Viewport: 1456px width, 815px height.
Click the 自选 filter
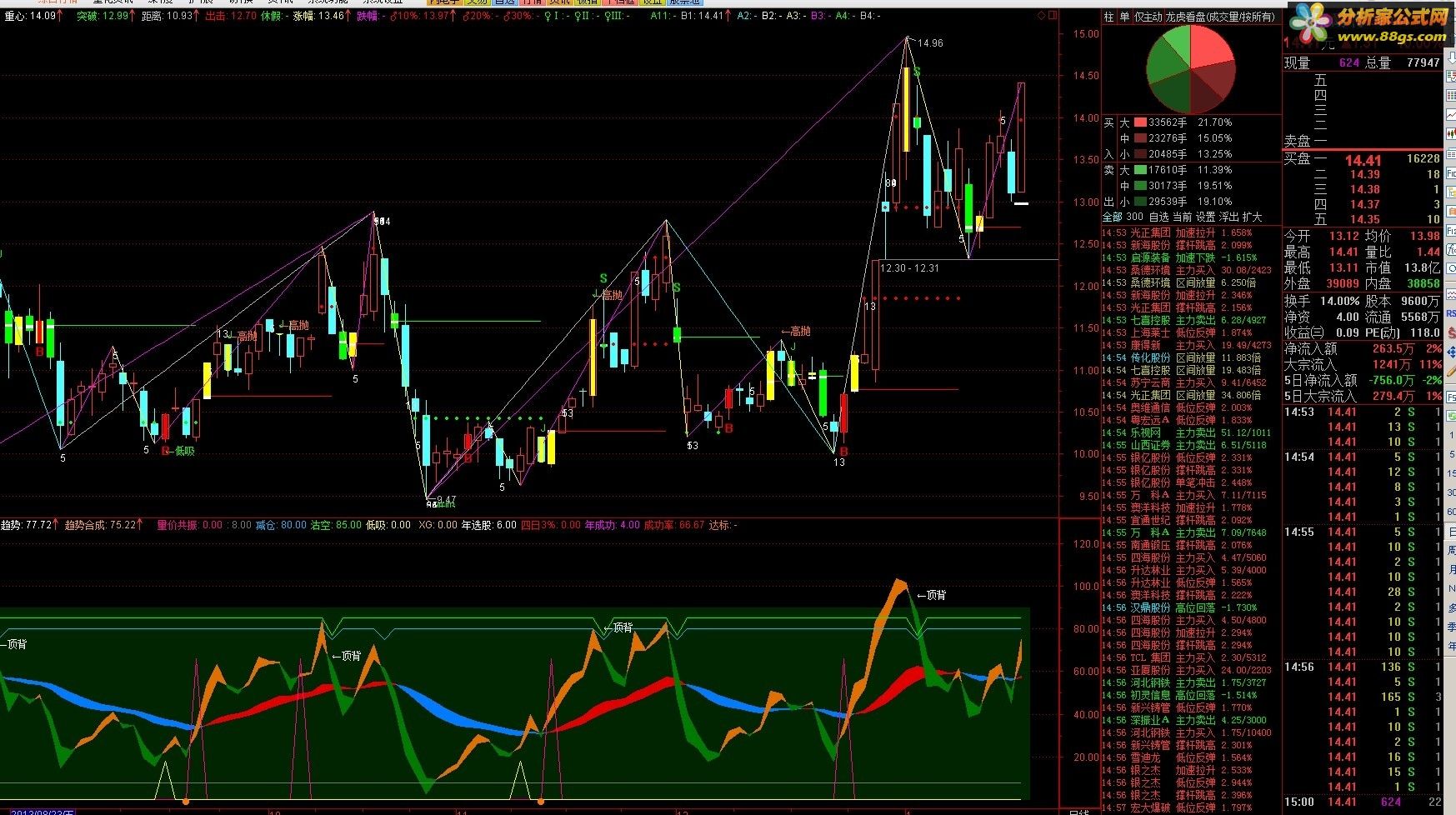coord(1158,217)
